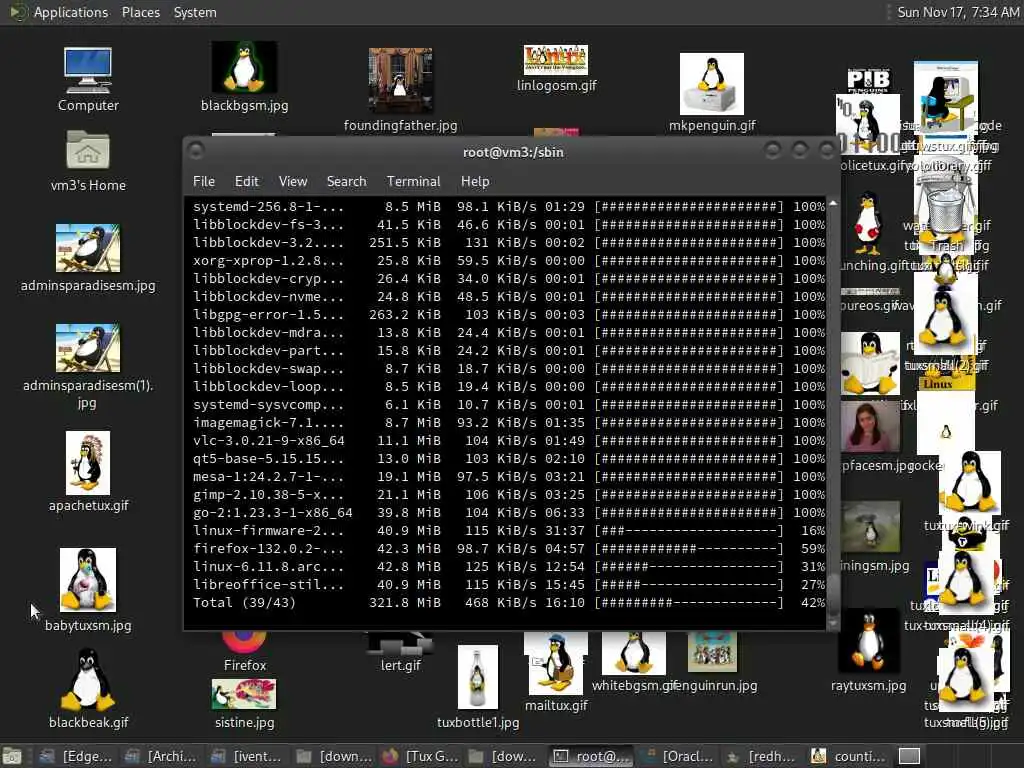The image size is (1024, 768).
Task: Click the systemd-256.8-1 line
Action: click(x=509, y=207)
